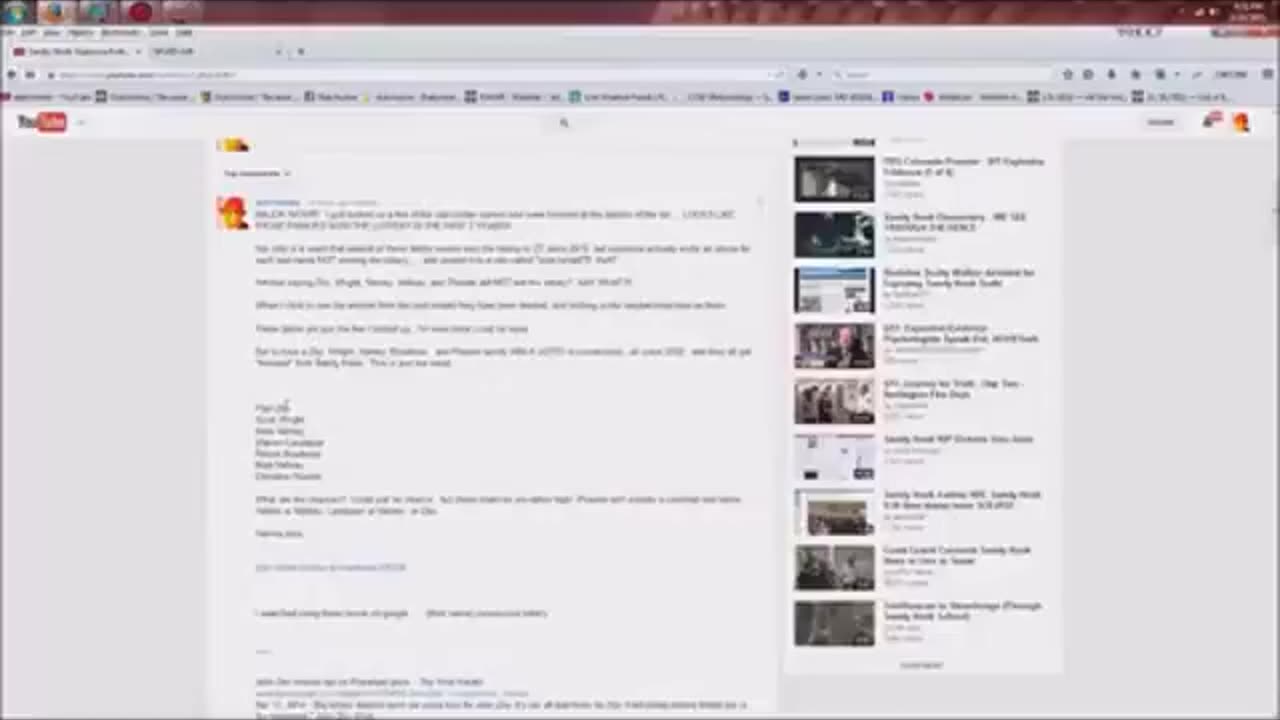Open the Firefox hamburger menu
Viewport: 1280px width, 720px height.
pyautogui.click(x=1267, y=75)
